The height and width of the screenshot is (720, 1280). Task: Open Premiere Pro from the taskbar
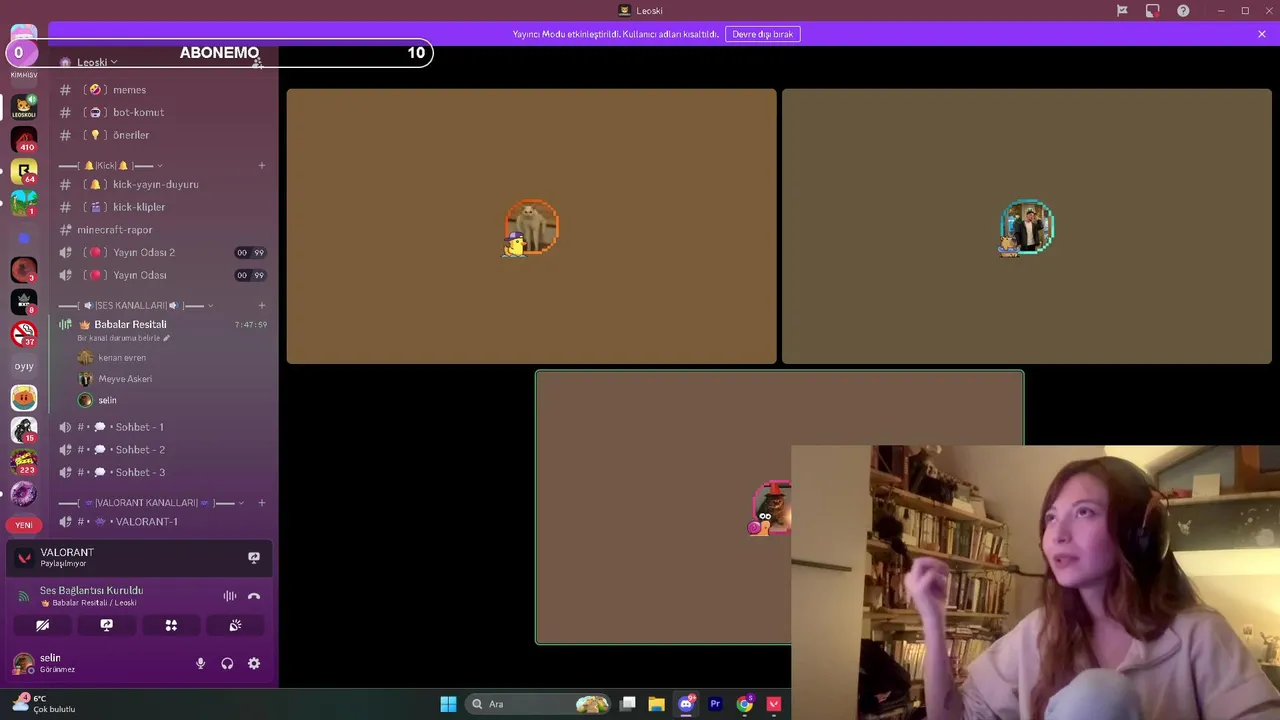click(x=715, y=704)
